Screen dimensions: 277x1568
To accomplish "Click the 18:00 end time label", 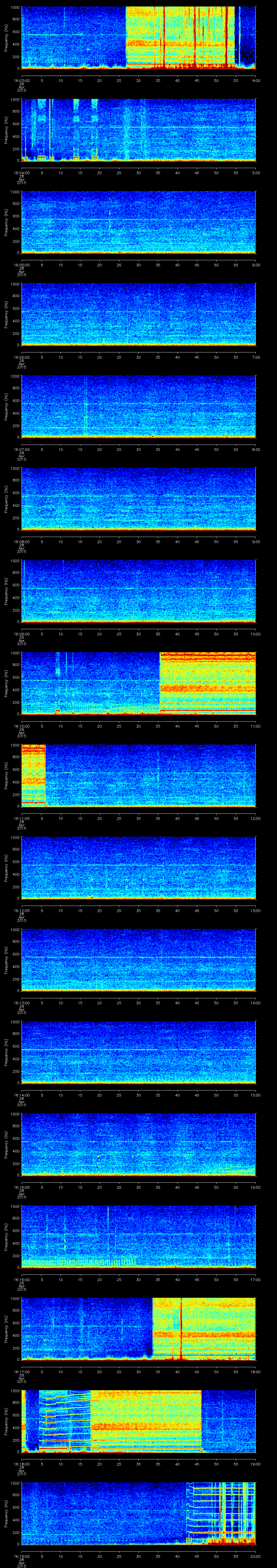I will pyautogui.click(x=256, y=1372).
